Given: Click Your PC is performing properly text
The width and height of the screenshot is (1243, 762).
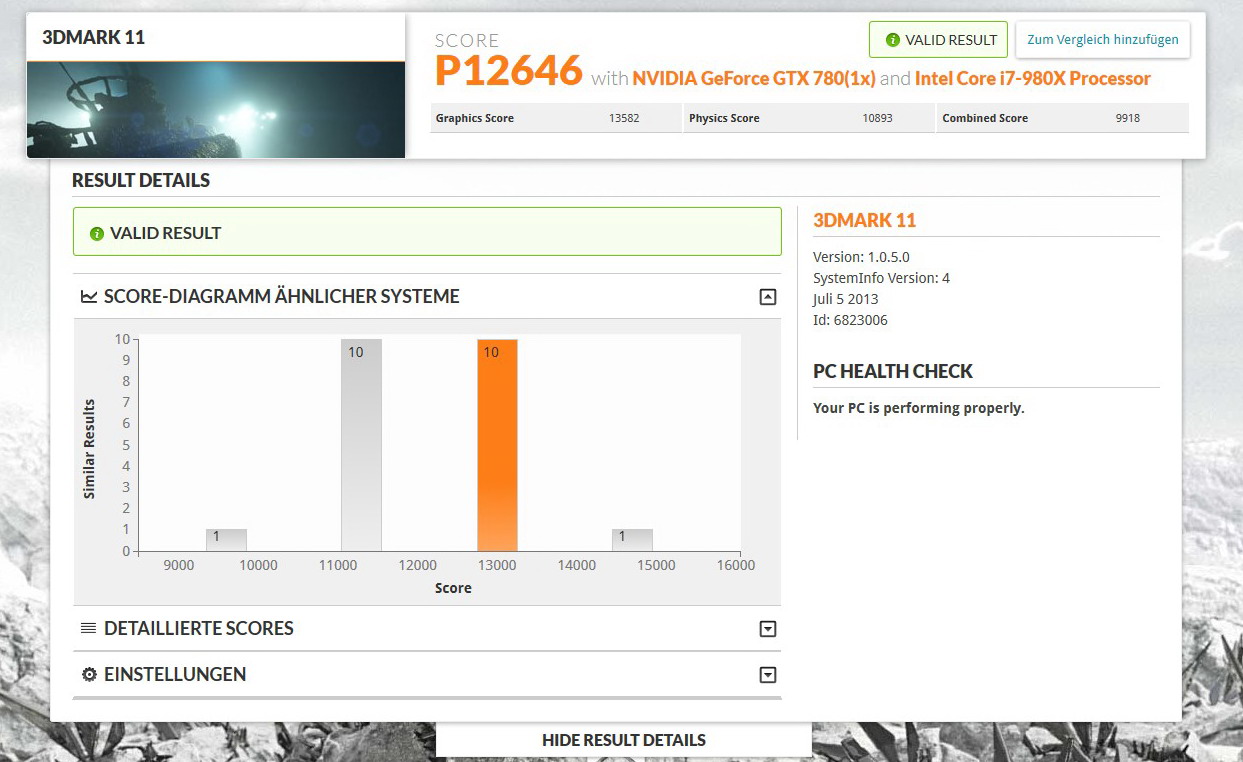Looking at the screenshot, I should coord(919,408).
